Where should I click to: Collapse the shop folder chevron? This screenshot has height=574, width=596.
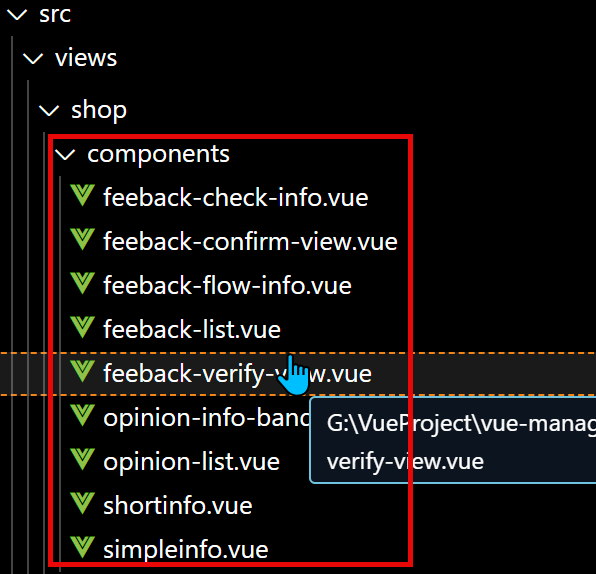coord(49,111)
